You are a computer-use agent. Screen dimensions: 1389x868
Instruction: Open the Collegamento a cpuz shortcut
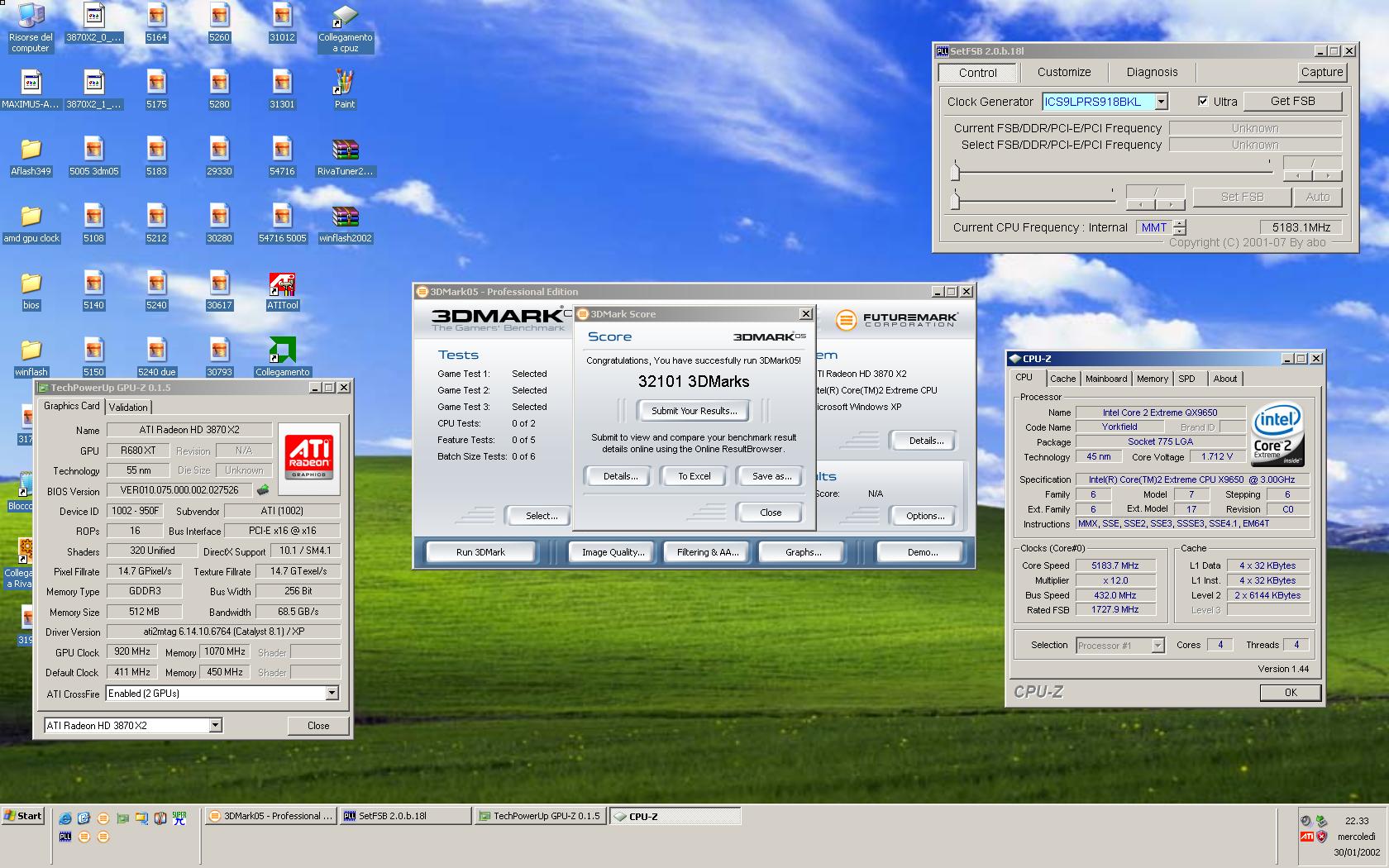345,27
